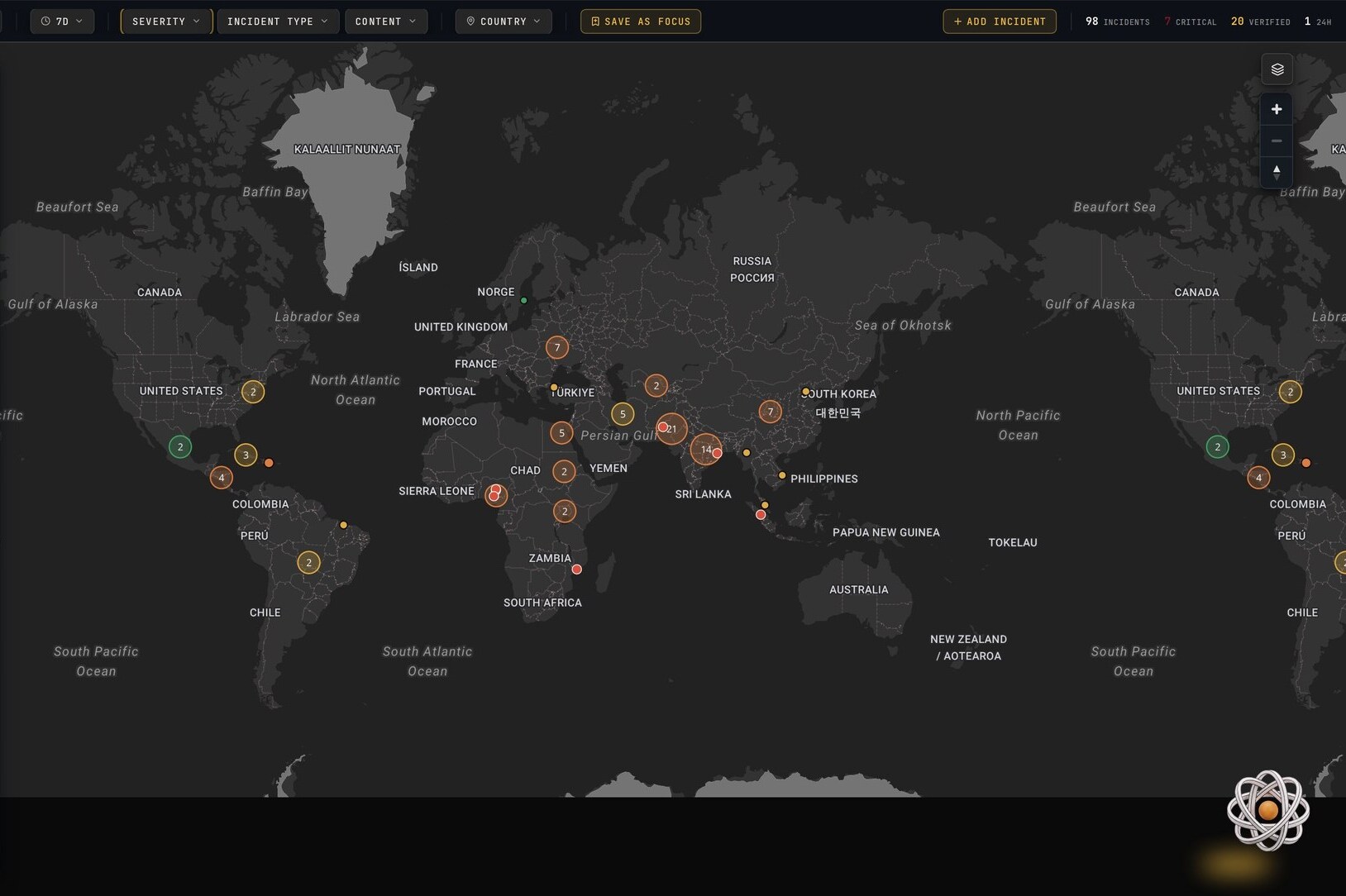
Task: Click Save as Focus button
Action: click(641, 21)
